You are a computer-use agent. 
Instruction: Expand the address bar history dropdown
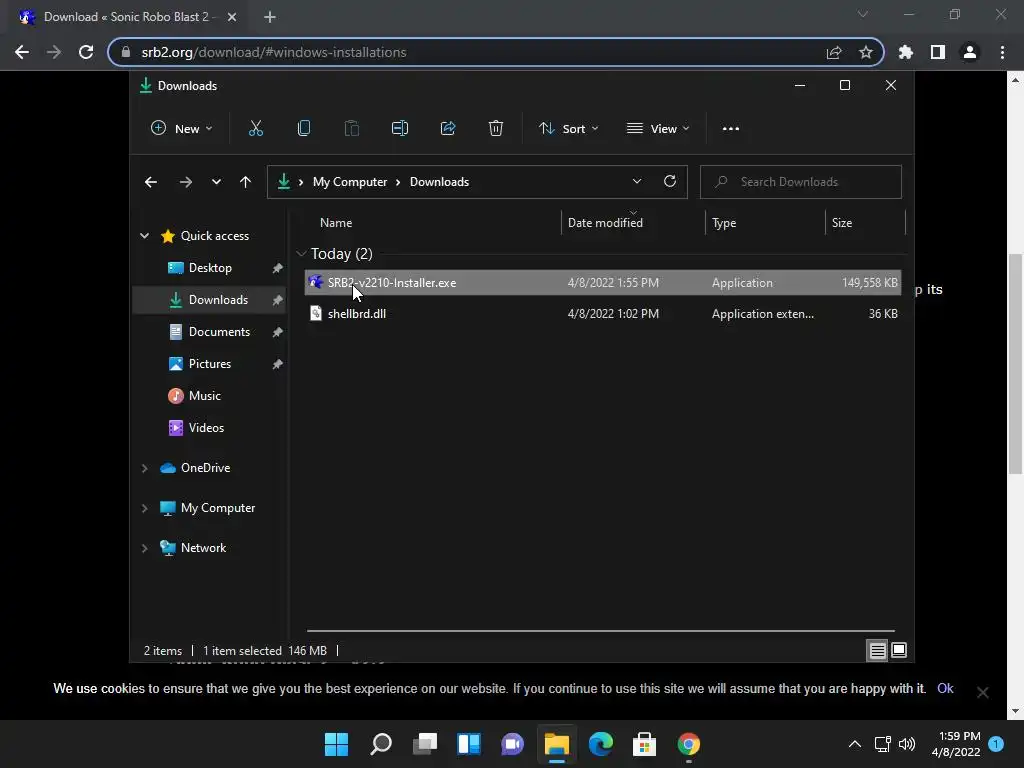click(x=637, y=182)
